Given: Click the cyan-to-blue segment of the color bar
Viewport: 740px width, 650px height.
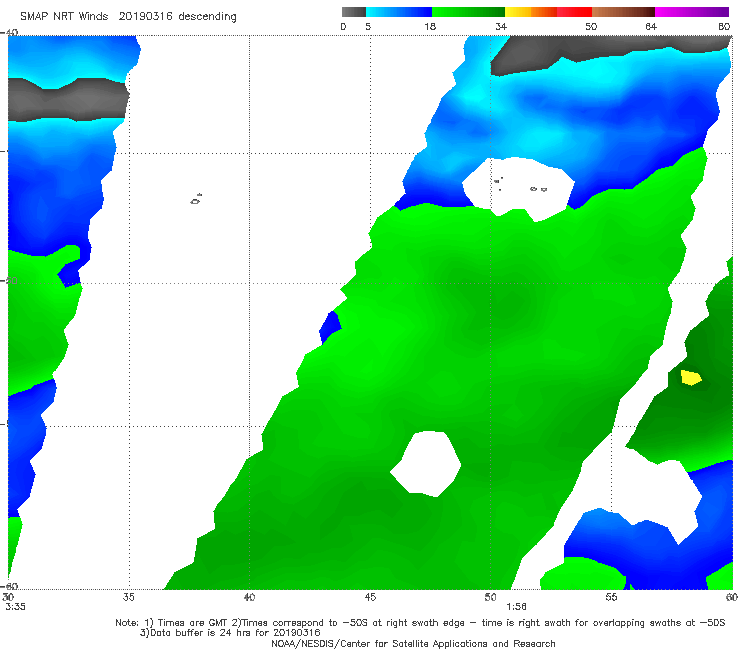Looking at the screenshot, I should [x=399, y=12].
